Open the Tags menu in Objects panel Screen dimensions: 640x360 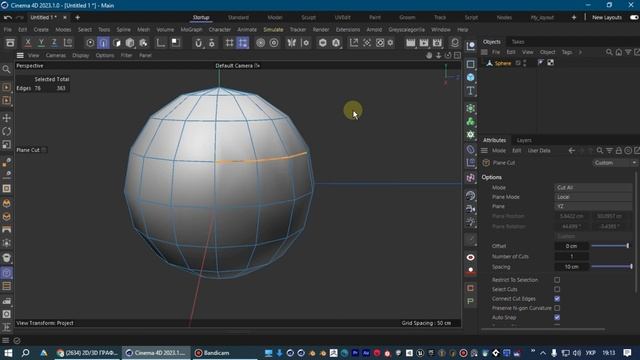click(x=567, y=52)
